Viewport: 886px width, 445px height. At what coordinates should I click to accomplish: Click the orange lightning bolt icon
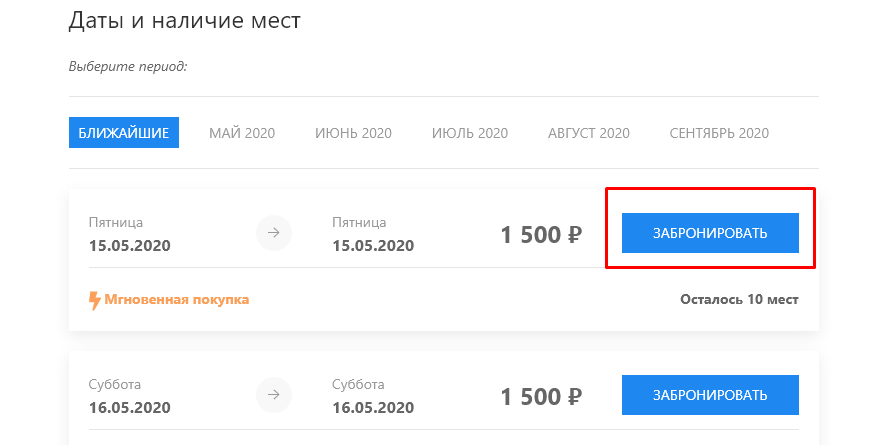click(x=95, y=300)
